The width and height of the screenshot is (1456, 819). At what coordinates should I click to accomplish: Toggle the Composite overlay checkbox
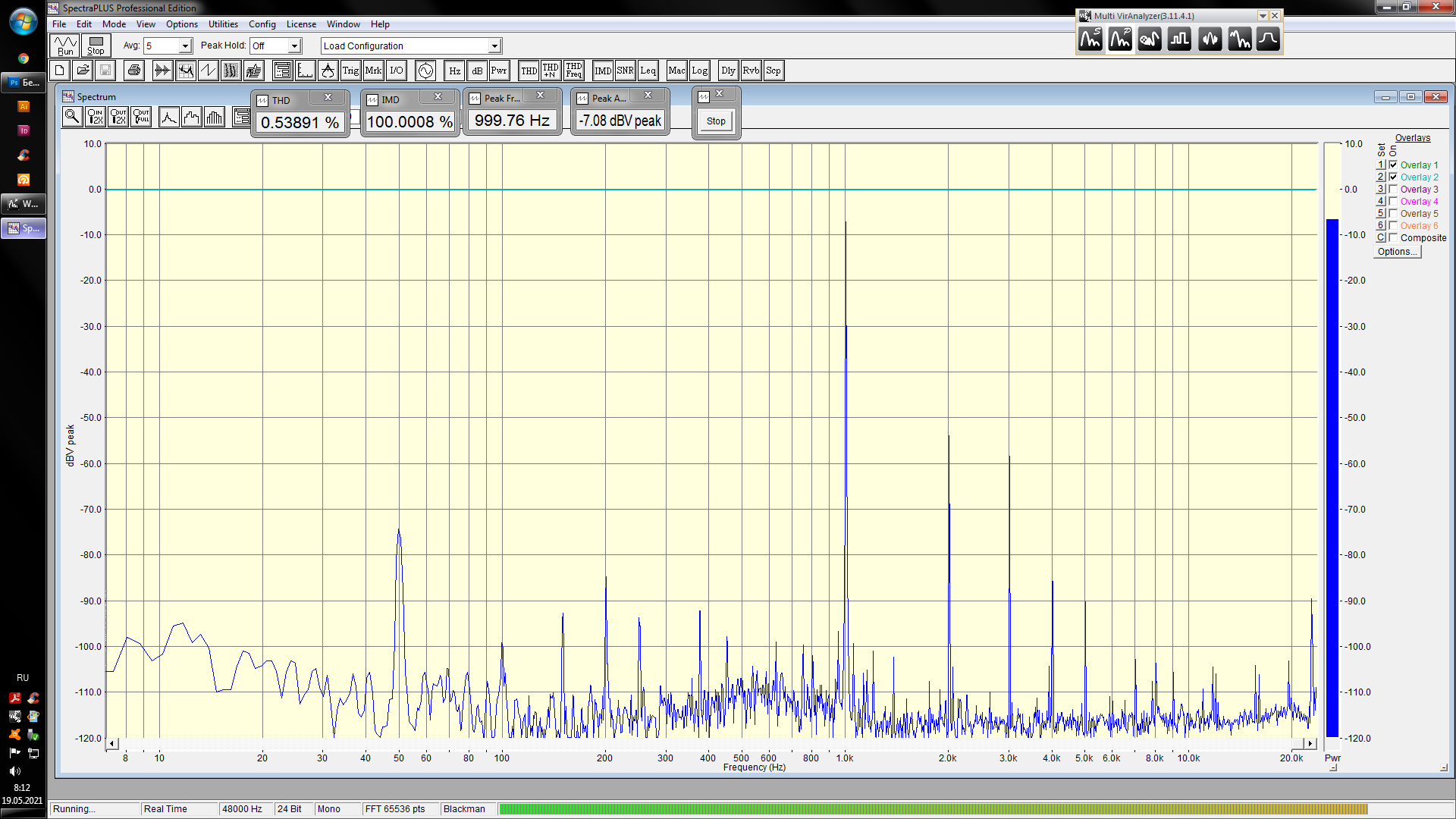point(1393,237)
